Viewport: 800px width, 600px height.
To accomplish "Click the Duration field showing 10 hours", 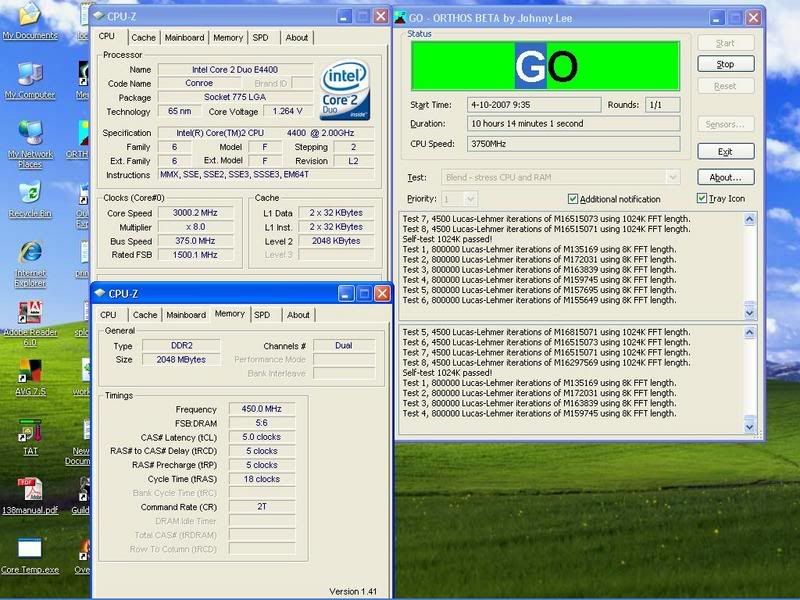I will coord(573,124).
